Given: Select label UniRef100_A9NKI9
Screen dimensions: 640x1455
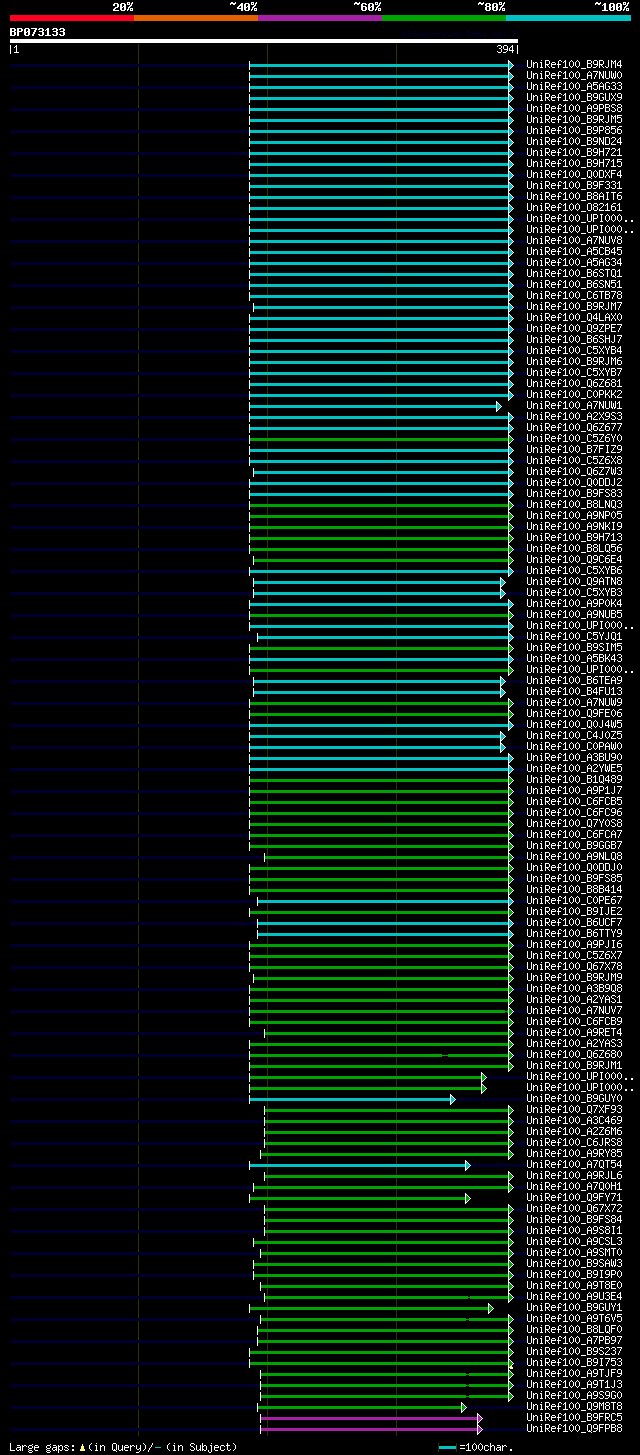Looking at the screenshot, I should pos(574,526).
